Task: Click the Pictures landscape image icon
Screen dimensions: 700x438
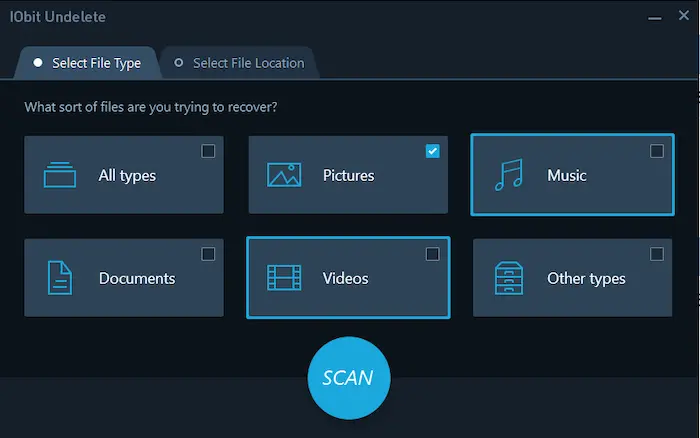Action: click(x=284, y=175)
